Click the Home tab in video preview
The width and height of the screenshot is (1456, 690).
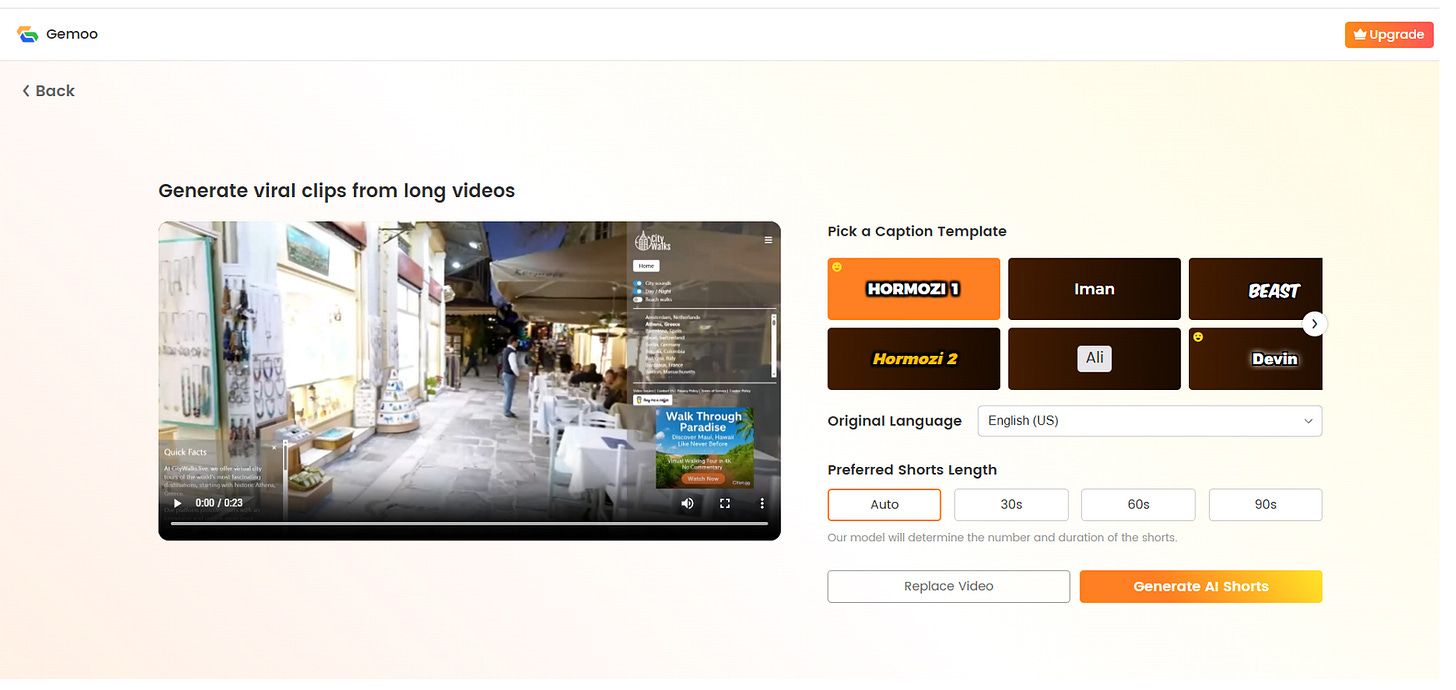tap(646, 266)
